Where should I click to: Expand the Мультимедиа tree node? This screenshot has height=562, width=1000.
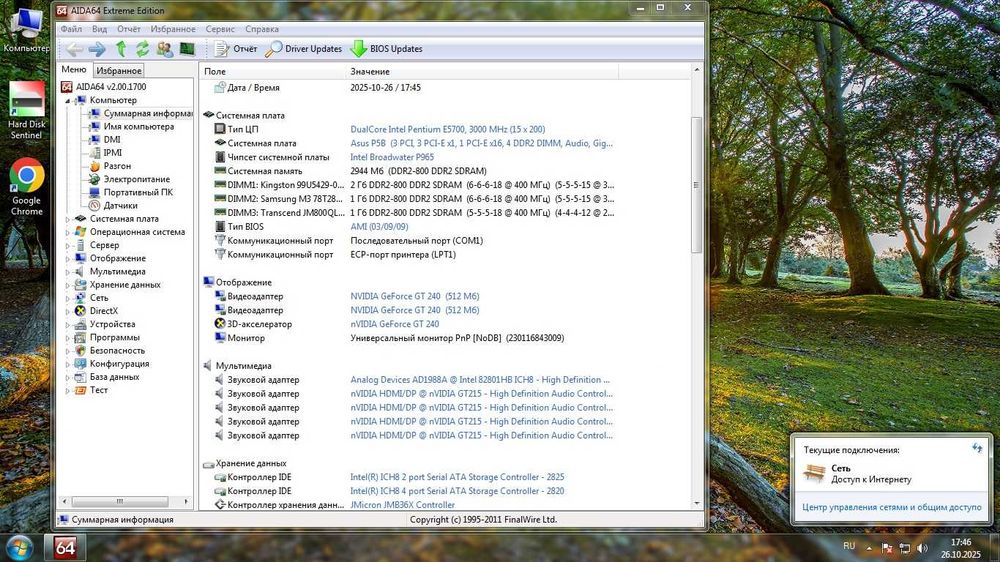(67, 272)
